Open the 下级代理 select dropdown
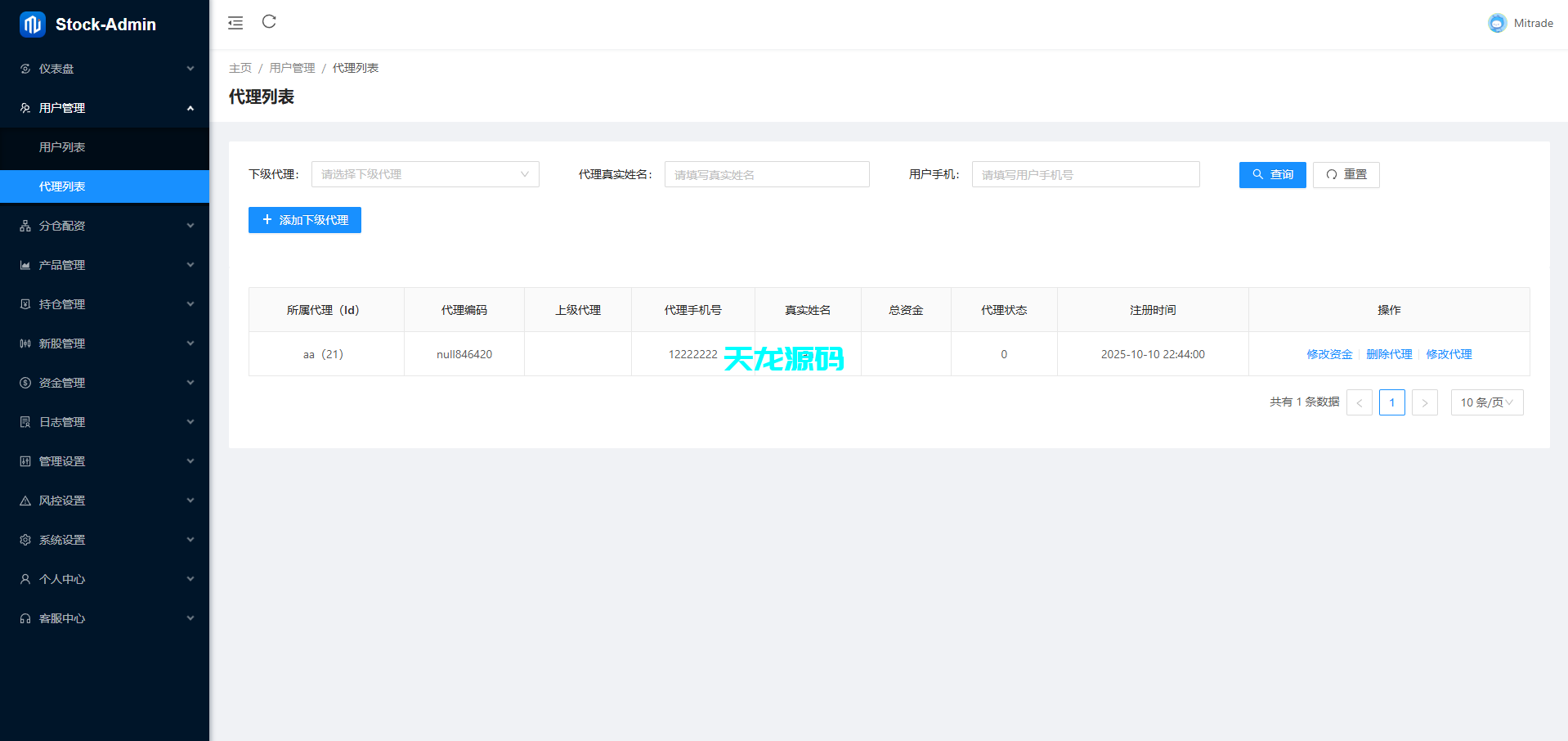The height and width of the screenshot is (741, 1568). 424,174
